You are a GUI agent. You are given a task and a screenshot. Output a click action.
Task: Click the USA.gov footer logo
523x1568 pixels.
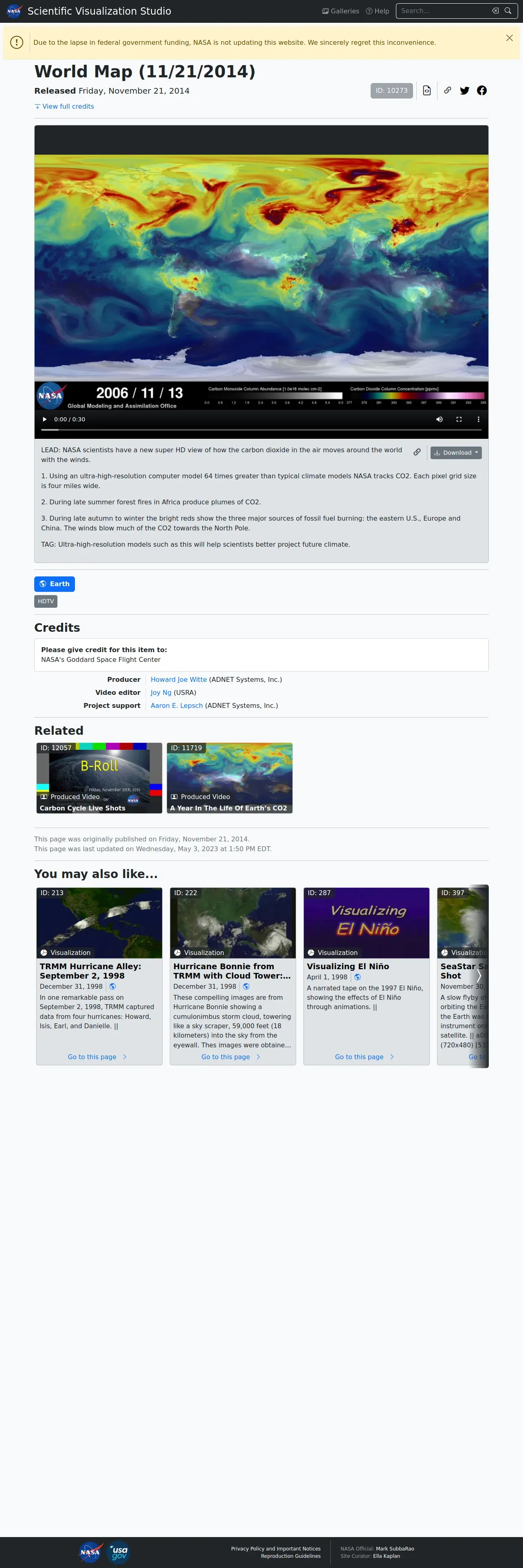pyautogui.click(x=118, y=1552)
